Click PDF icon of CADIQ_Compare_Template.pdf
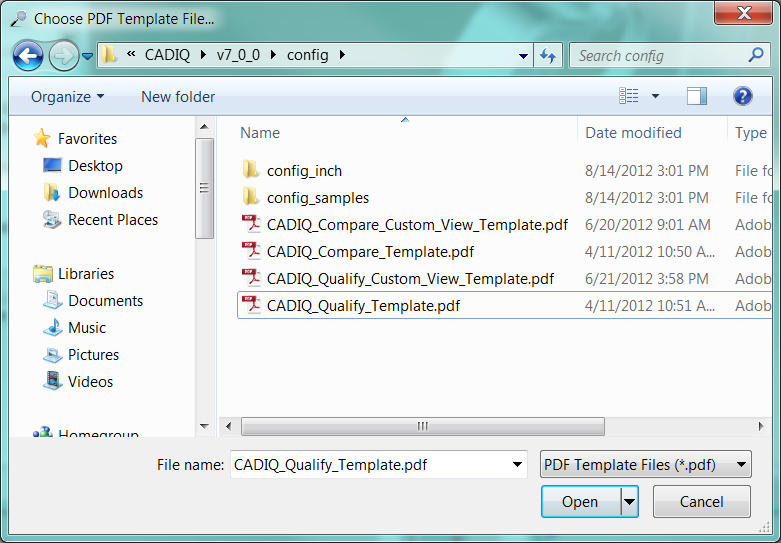The image size is (781, 543). tap(251, 251)
